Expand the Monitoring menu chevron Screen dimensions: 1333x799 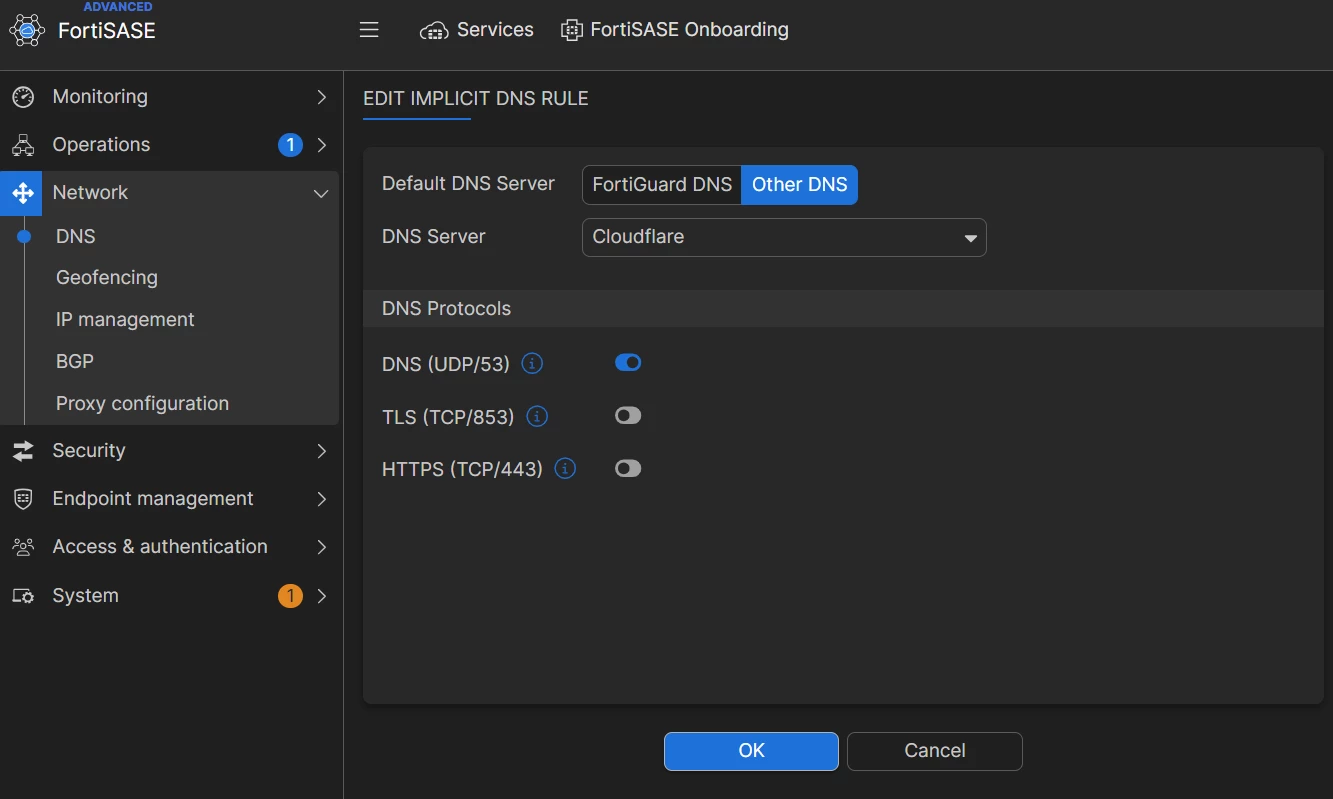321,97
